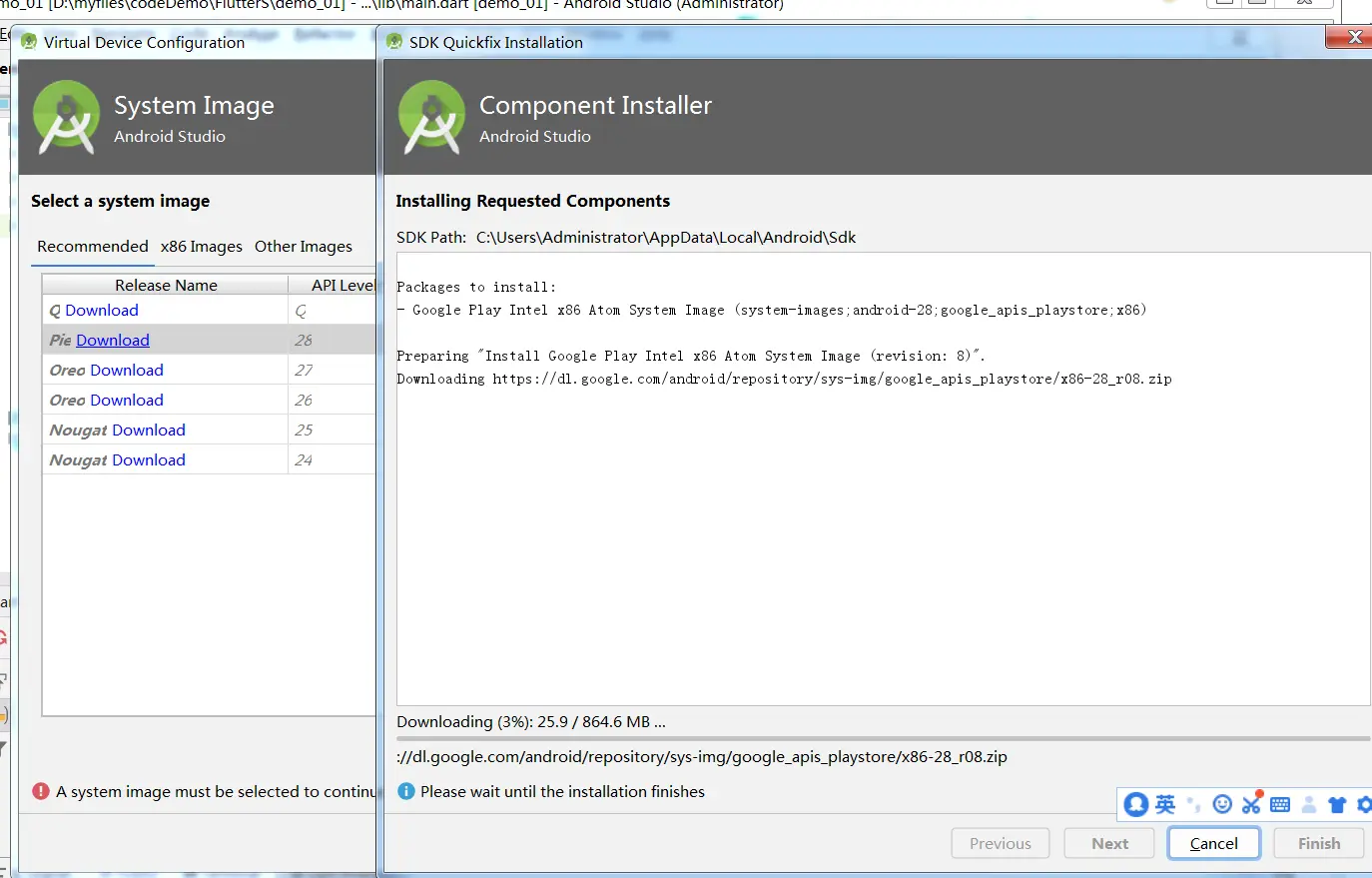Image resolution: width=1372 pixels, height=878 pixels.
Task: Click the faded user account icon in input bar
Action: 1309,804
